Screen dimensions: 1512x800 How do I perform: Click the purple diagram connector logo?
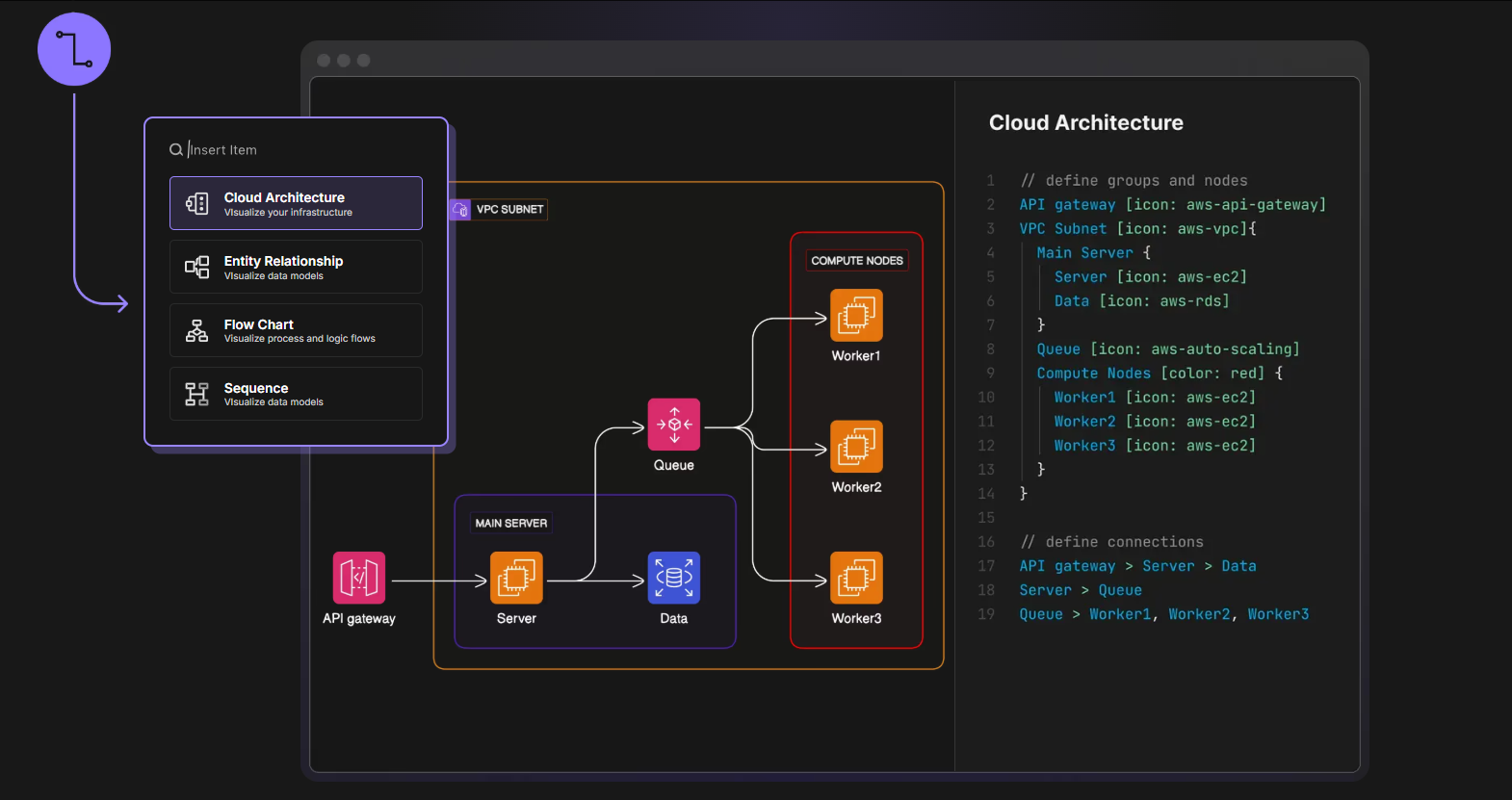click(x=74, y=49)
